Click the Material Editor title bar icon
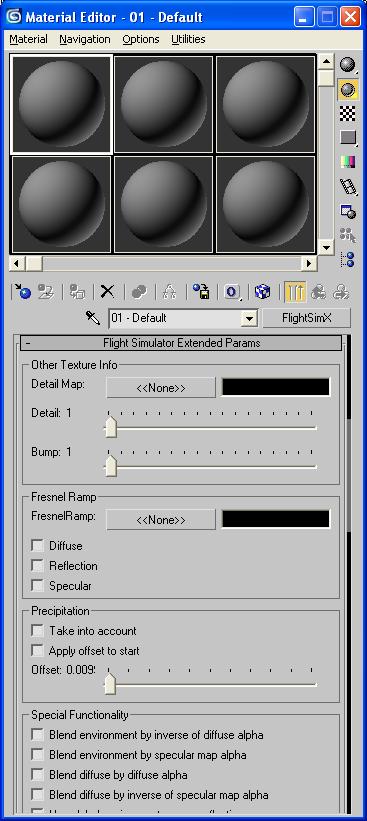 coord(14,17)
